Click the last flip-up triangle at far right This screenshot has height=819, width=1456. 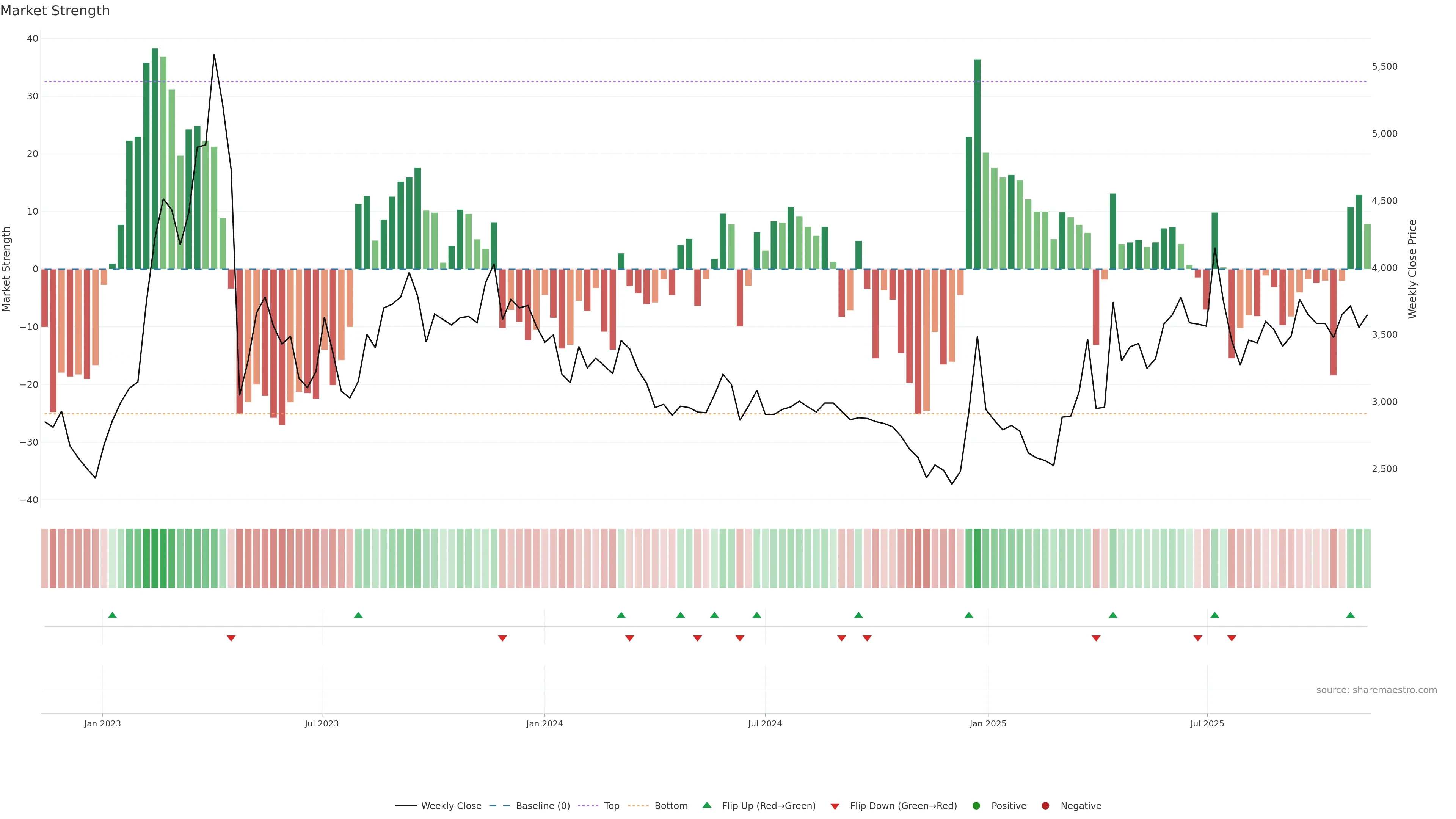click(x=1350, y=615)
